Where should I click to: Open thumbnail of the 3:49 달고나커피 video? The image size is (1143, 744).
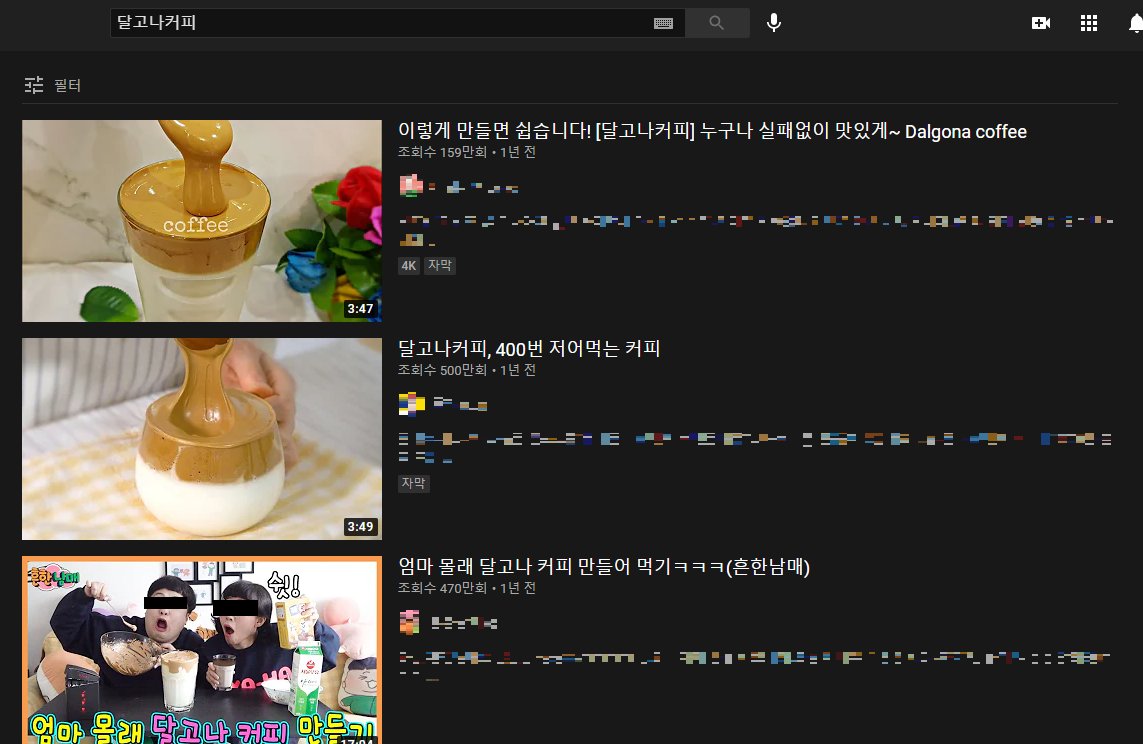pos(202,439)
